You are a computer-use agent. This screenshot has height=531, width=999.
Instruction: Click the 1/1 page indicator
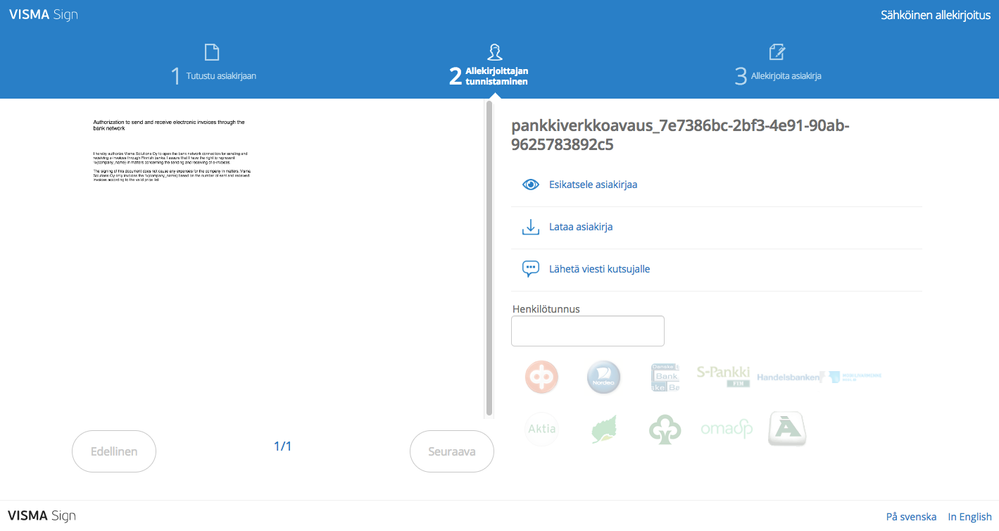(x=282, y=446)
